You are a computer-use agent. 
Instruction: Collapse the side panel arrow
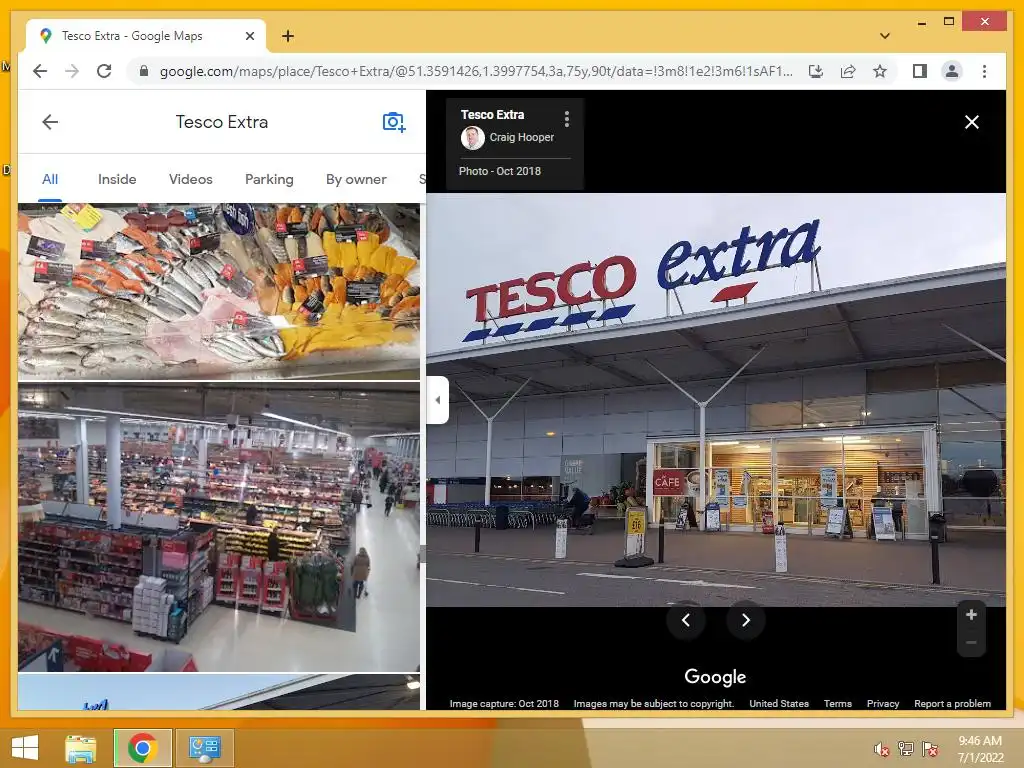pyautogui.click(x=438, y=400)
